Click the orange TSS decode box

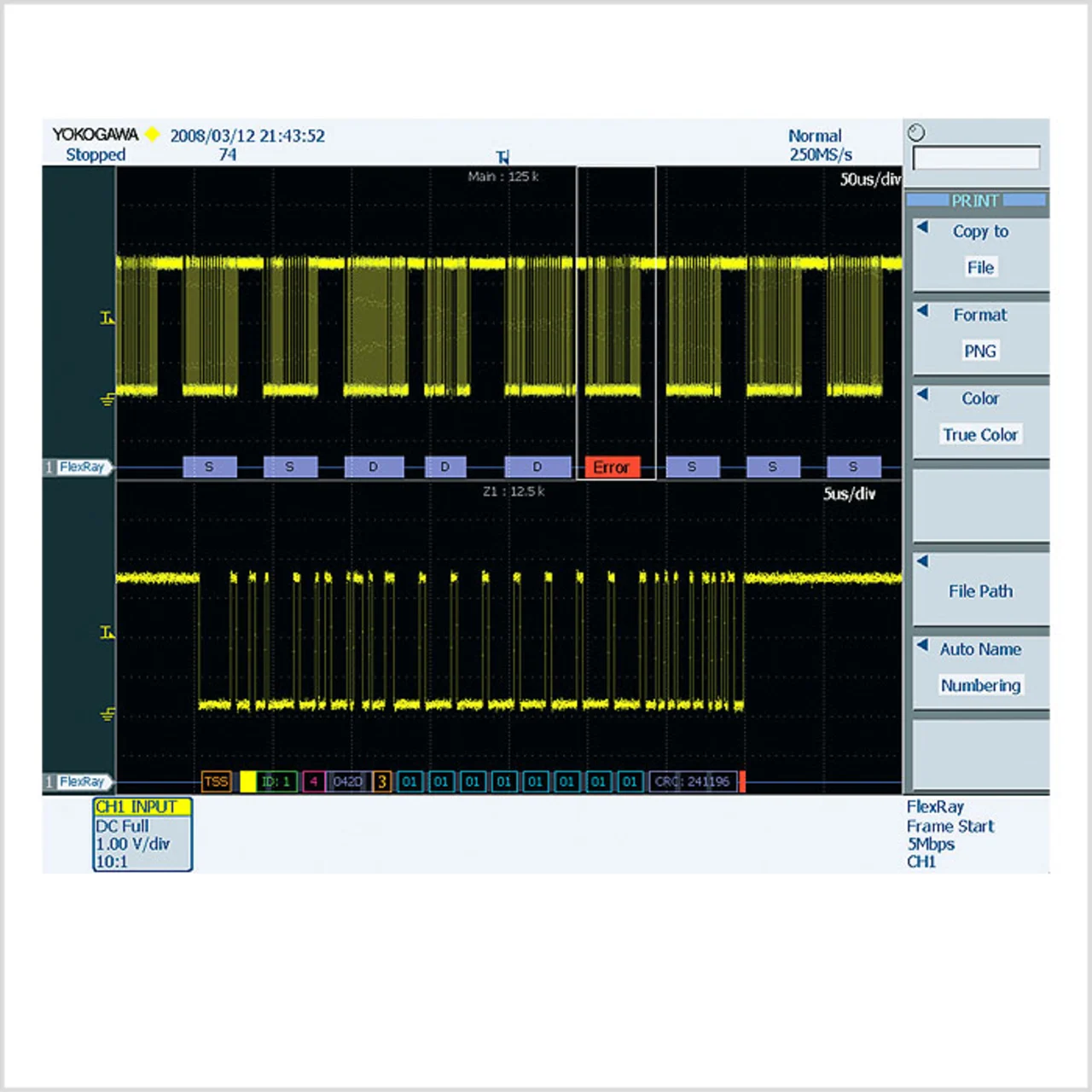coord(217,781)
